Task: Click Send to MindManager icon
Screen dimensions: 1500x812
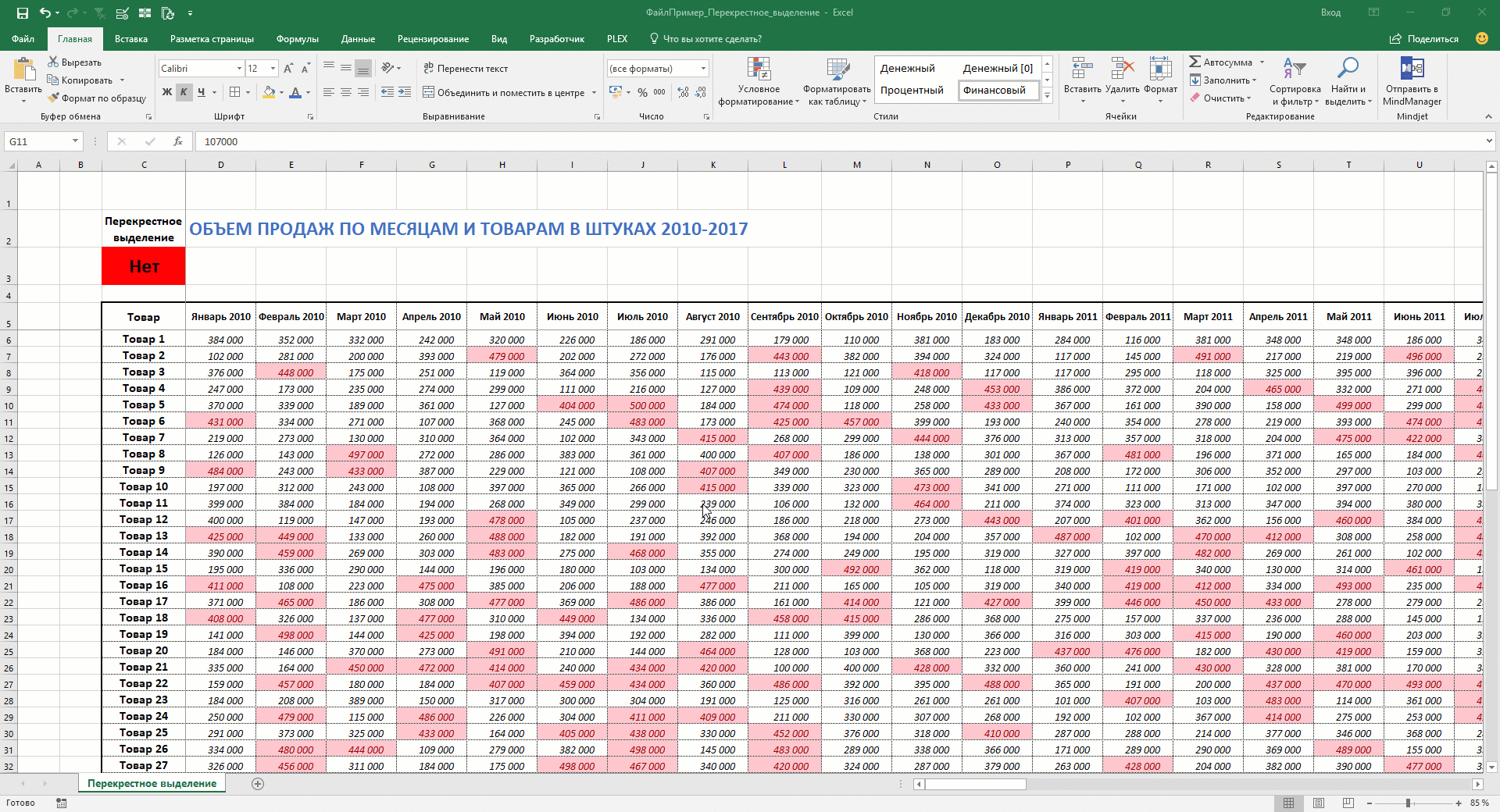Action: pos(1412,69)
